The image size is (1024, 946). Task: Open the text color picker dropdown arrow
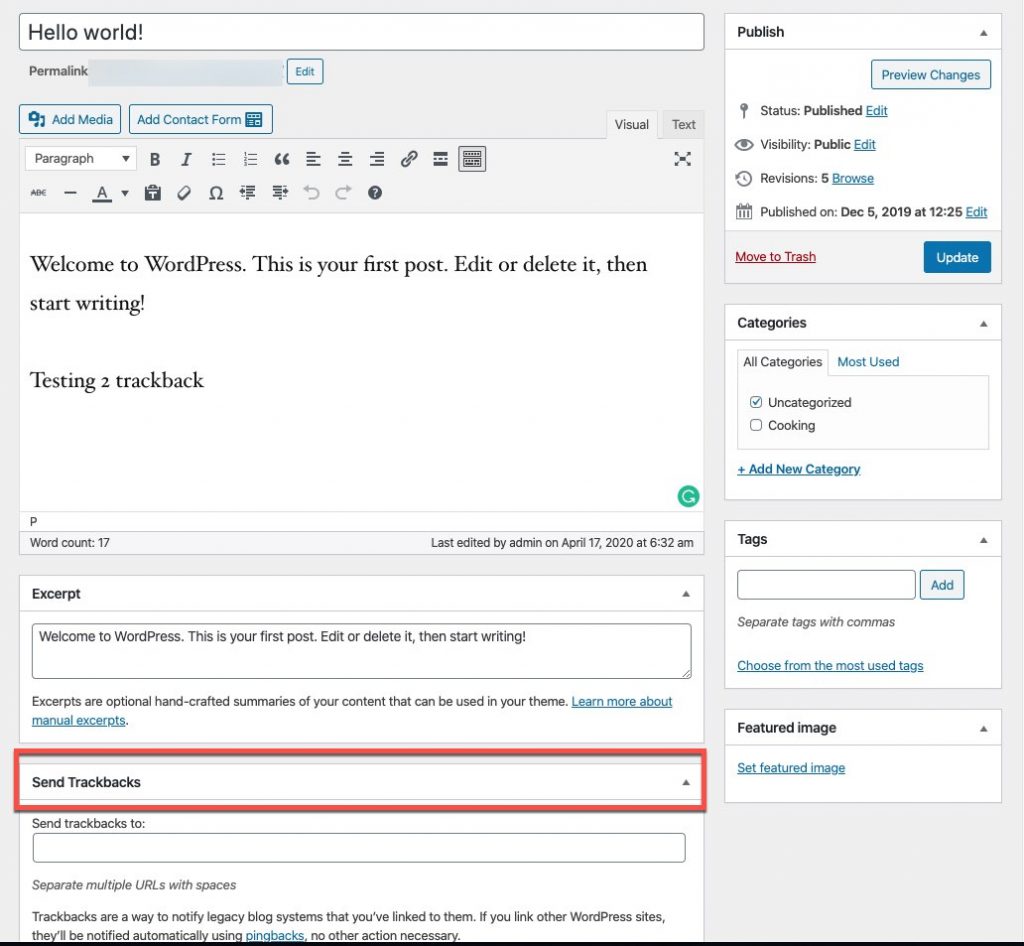click(x=125, y=193)
